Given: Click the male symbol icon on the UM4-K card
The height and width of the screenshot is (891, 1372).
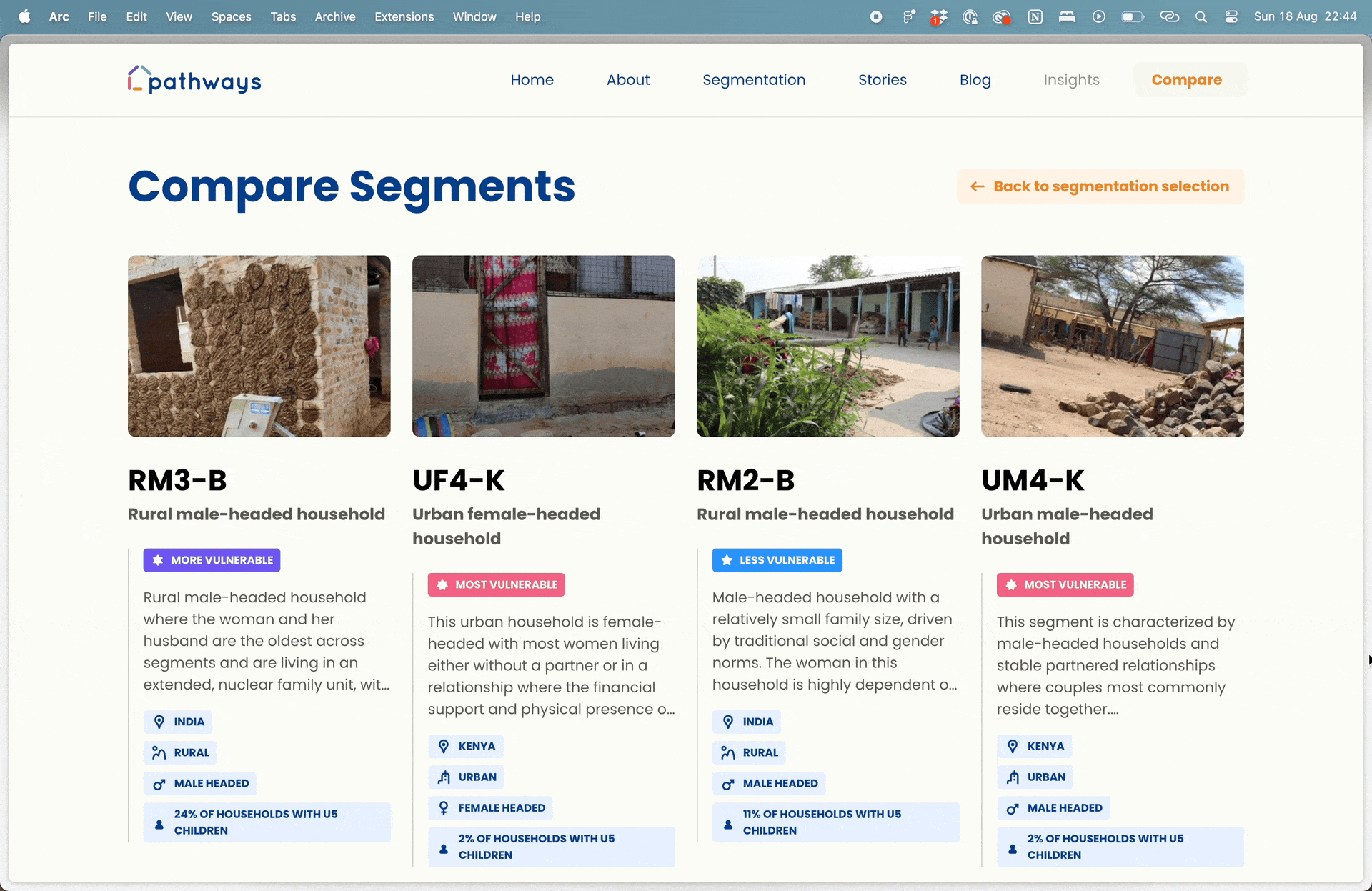Looking at the screenshot, I should tap(1013, 808).
